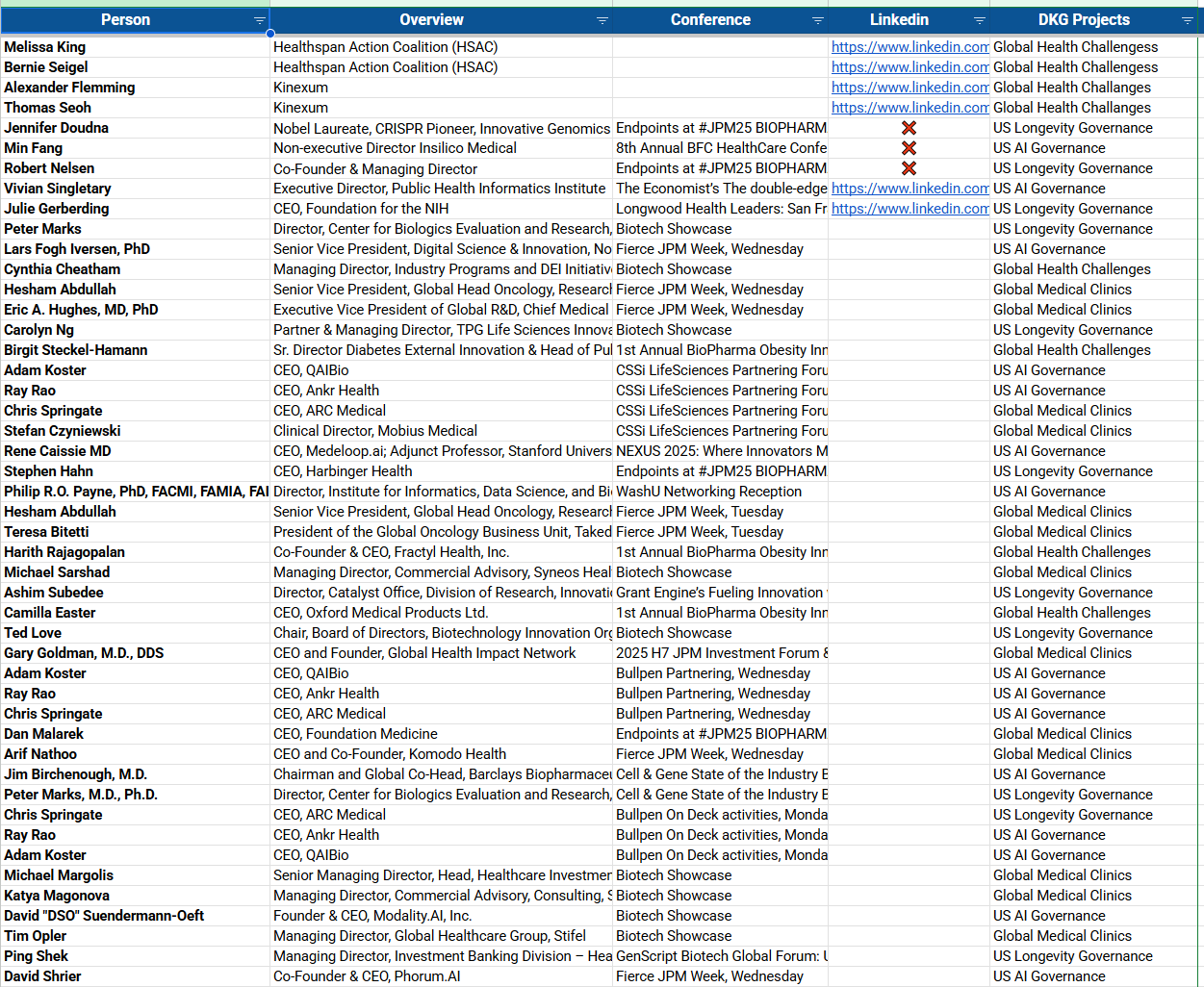
Task: Open Melissa King's LinkedIn link
Action: point(909,47)
